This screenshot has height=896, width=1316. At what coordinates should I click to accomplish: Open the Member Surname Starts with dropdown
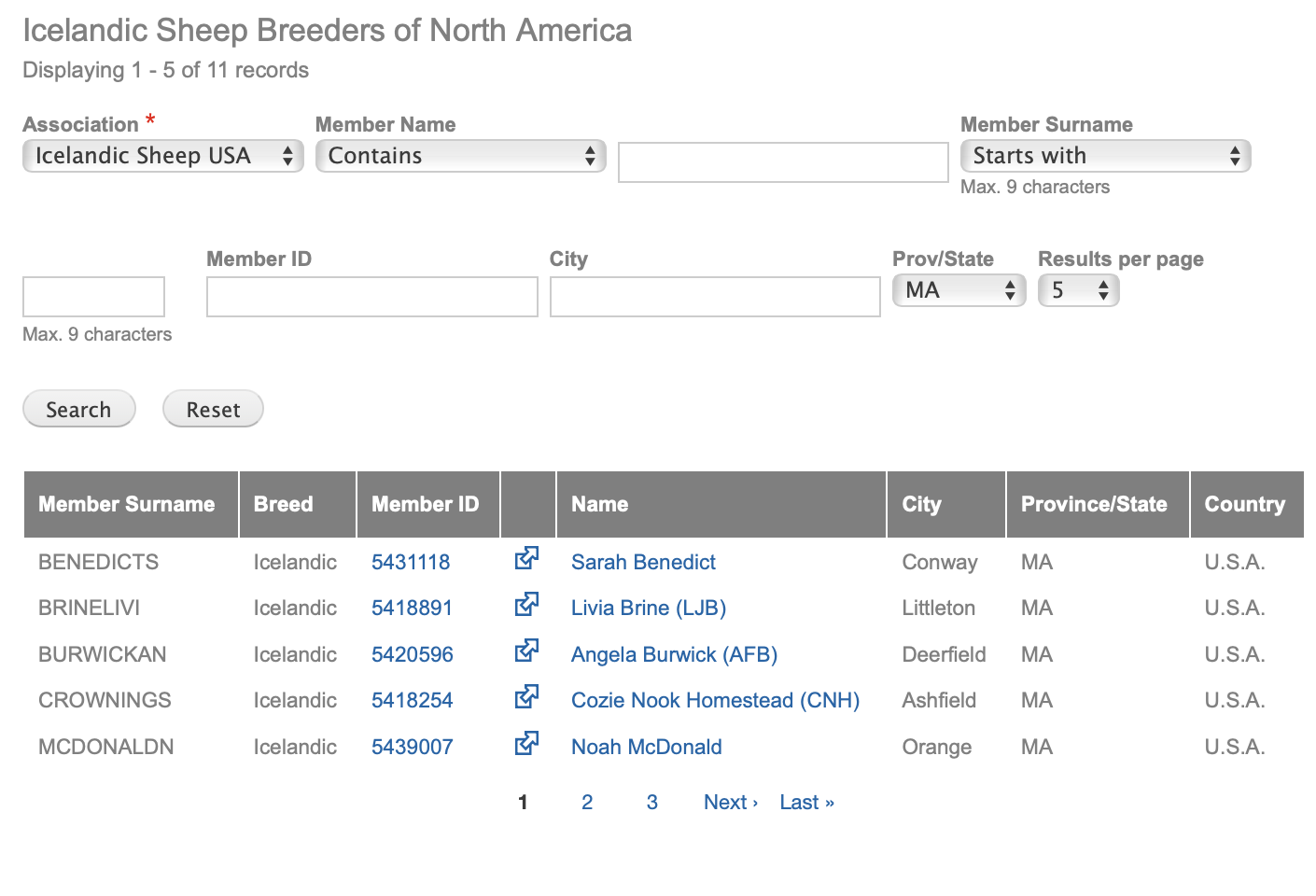[x=1105, y=156]
